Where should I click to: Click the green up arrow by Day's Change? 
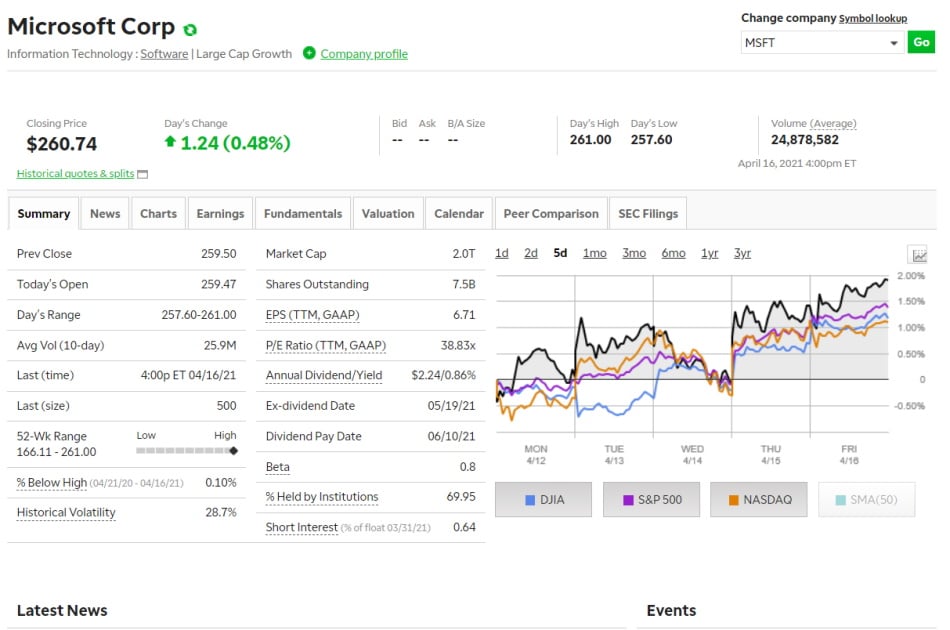pos(170,142)
